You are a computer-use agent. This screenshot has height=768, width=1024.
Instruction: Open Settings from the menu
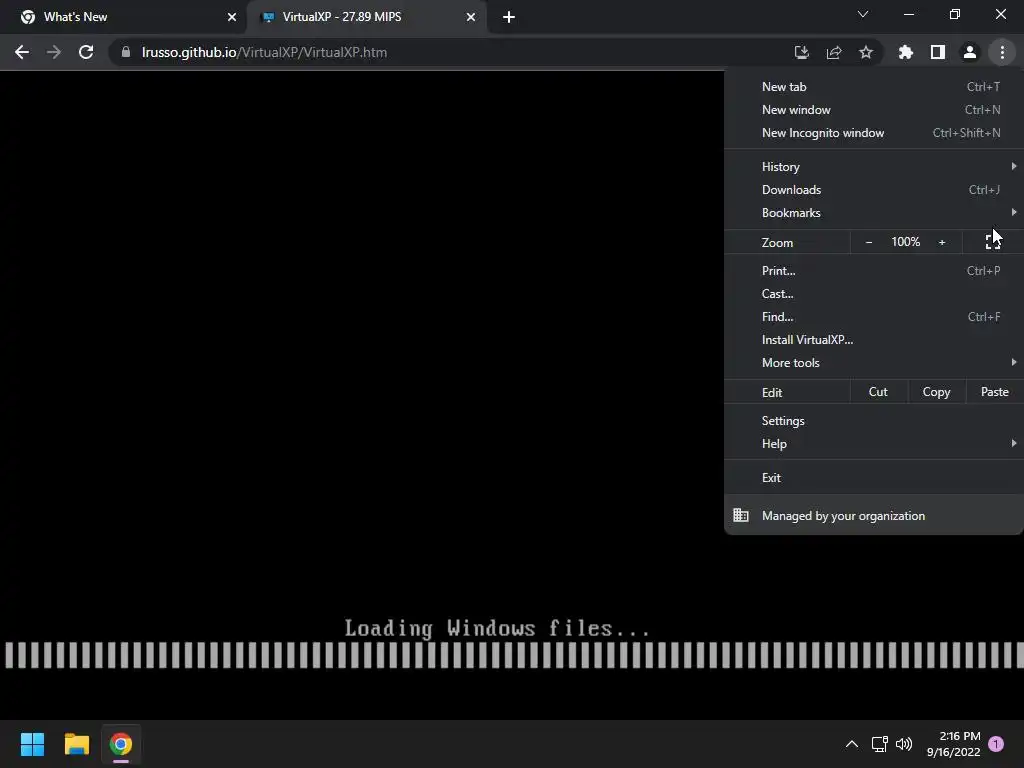click(874, 421)
